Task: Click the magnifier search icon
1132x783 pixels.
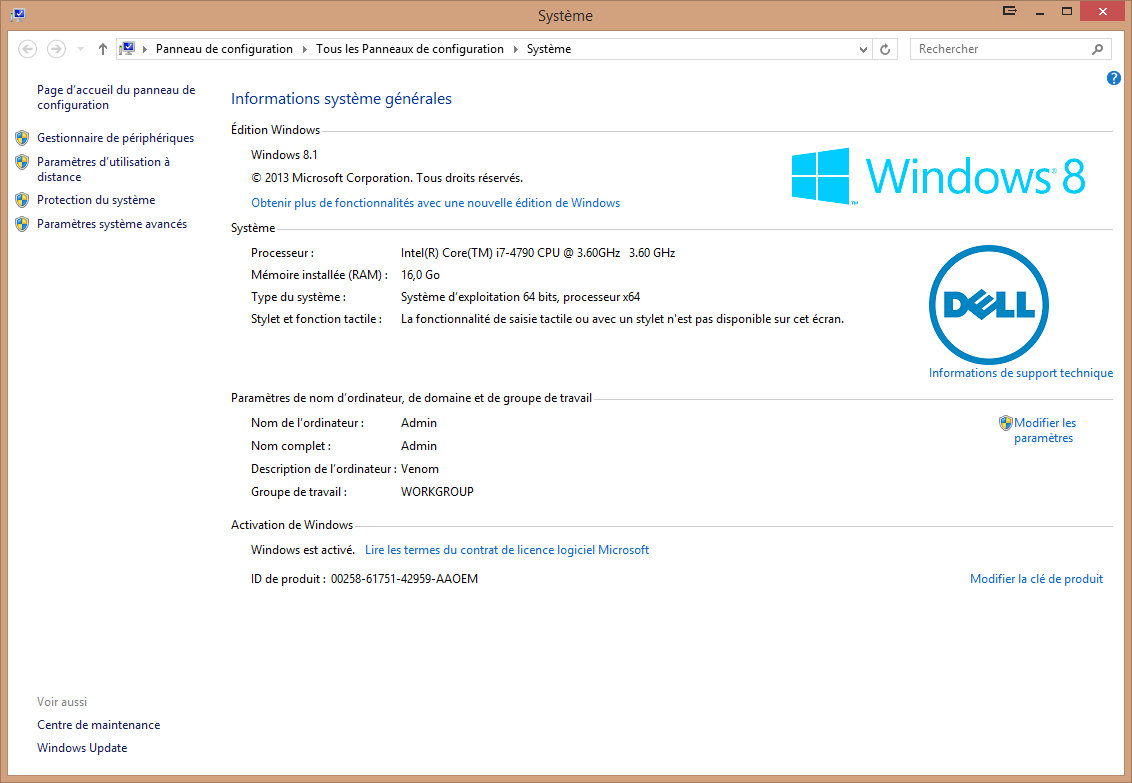Action: tap(1097, 49)
